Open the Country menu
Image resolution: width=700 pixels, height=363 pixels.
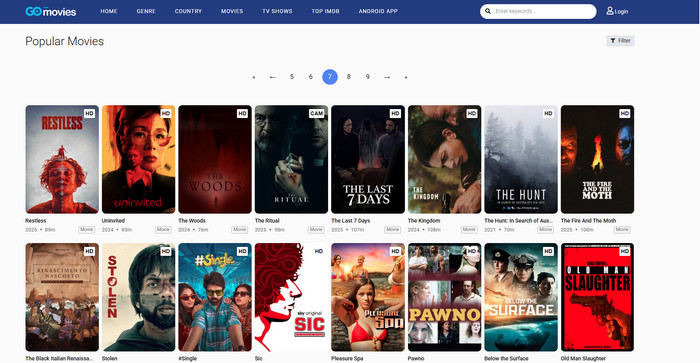(188, 11)
